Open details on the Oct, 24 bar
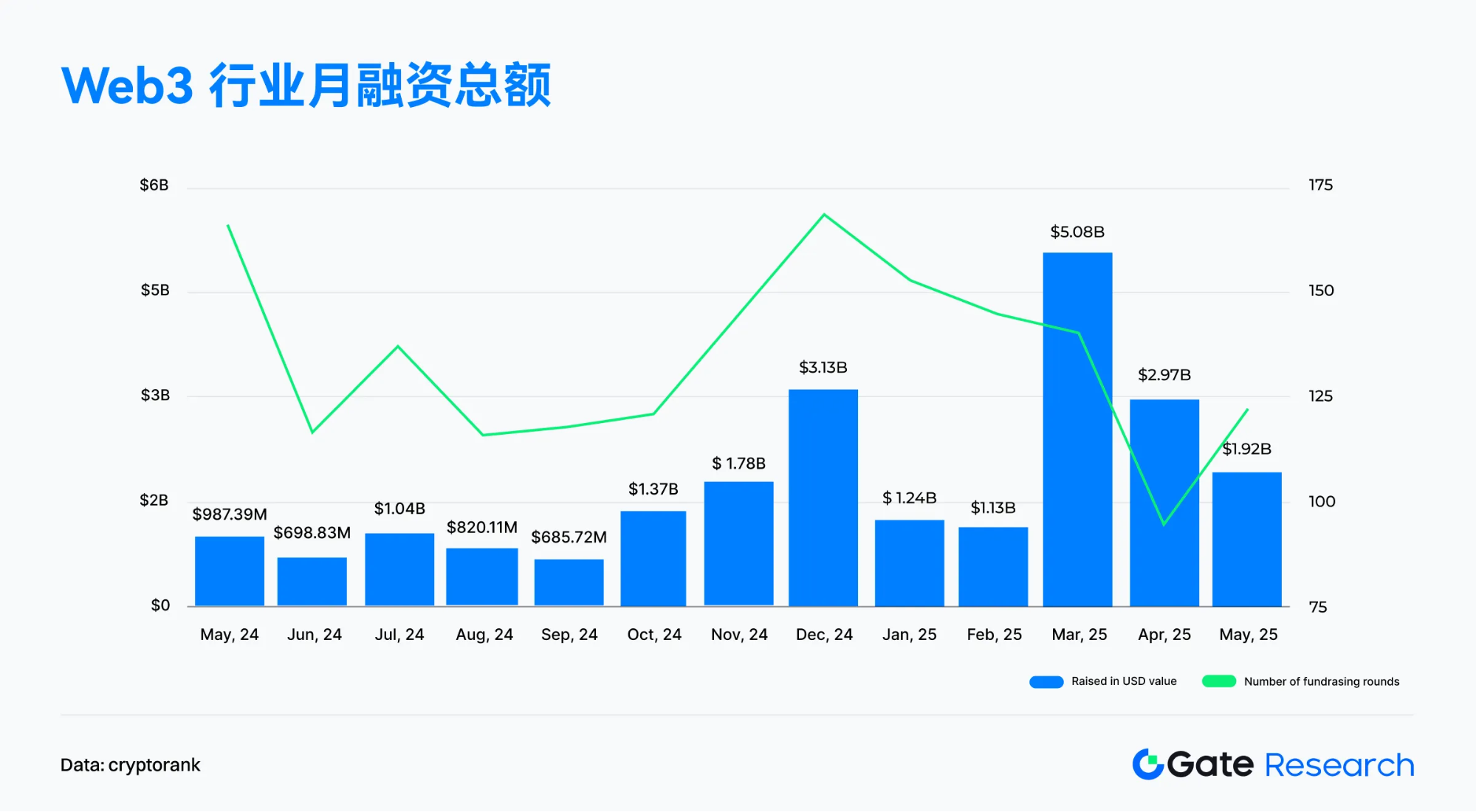1476x812 pixels. (x=653, y=557)
